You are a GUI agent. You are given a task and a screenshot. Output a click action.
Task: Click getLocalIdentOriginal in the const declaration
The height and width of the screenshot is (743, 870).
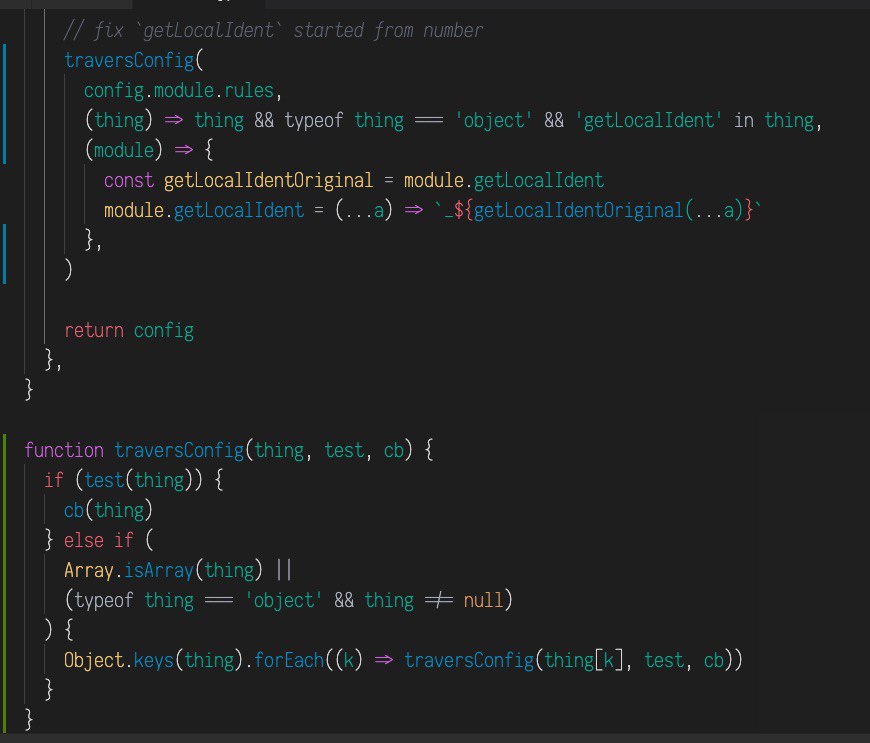[x=268, y=180]
